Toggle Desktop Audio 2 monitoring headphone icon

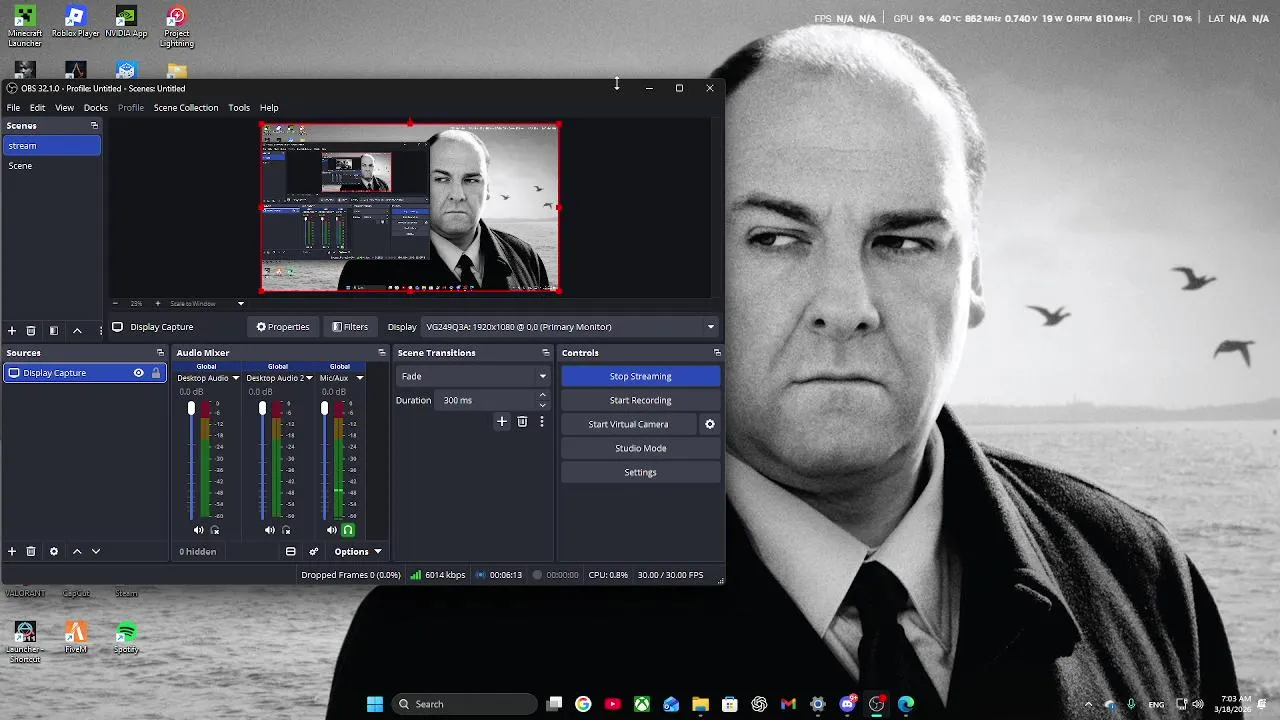286,530
